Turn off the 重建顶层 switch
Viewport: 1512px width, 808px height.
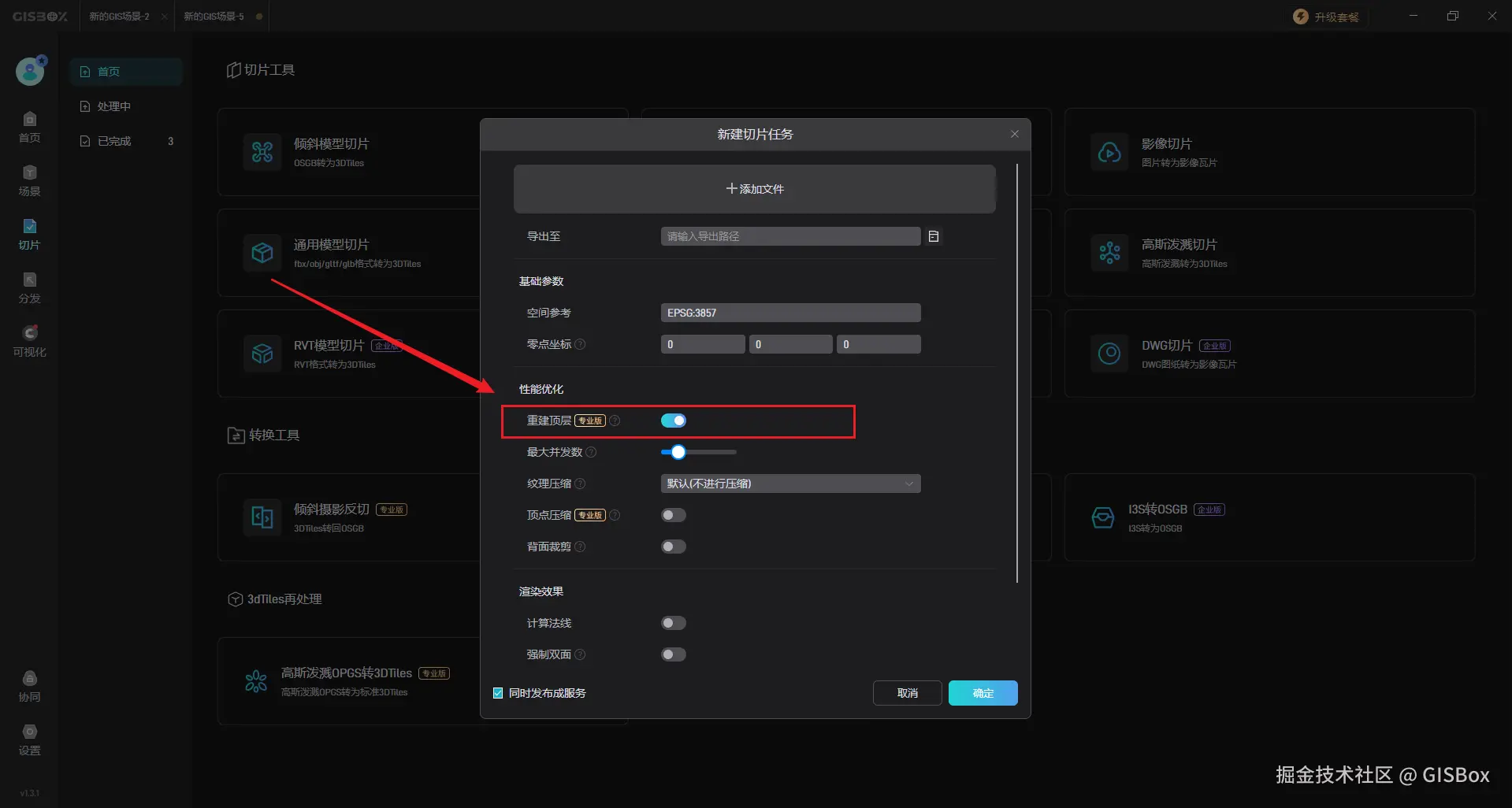[x=674, y=421]
